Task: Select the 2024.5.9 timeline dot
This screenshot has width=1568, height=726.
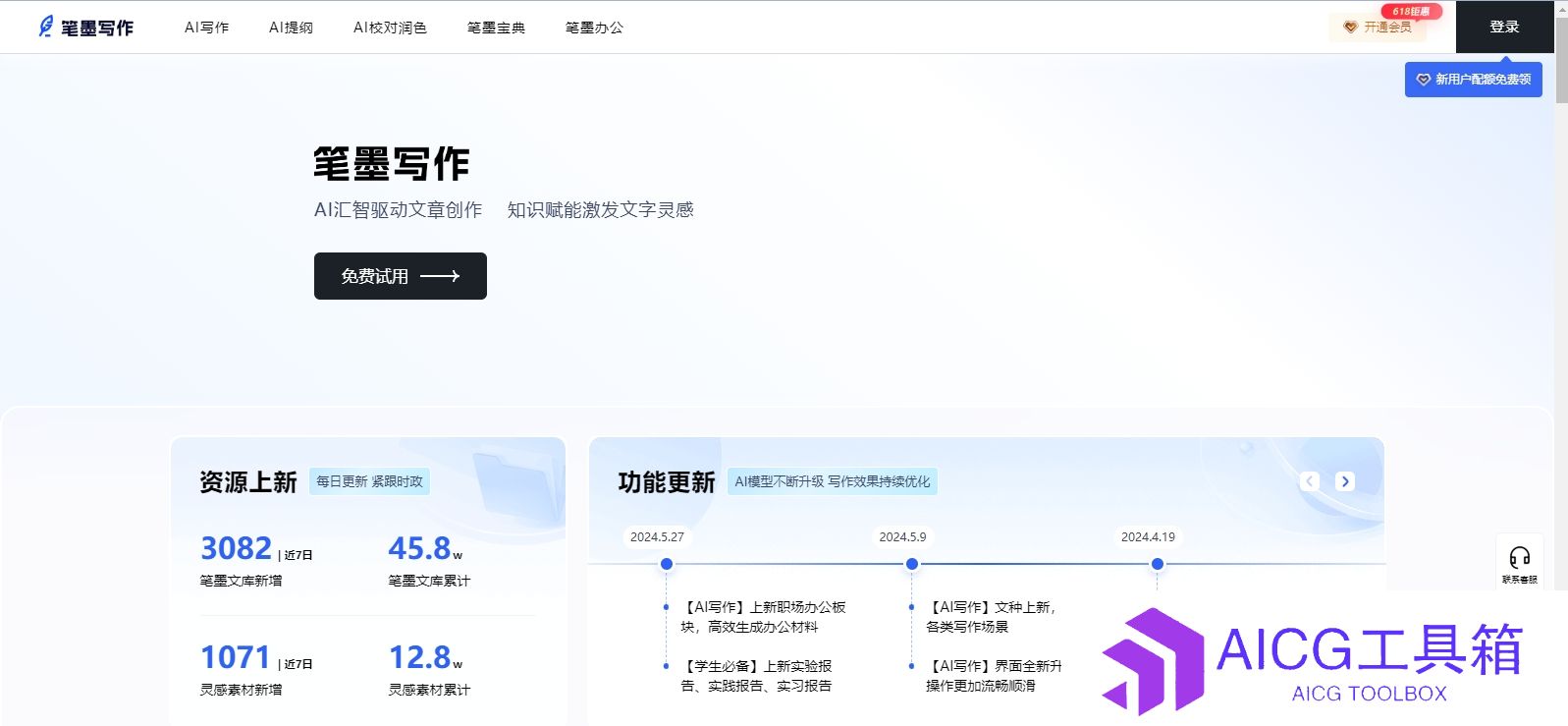Action: pos(912,564)
